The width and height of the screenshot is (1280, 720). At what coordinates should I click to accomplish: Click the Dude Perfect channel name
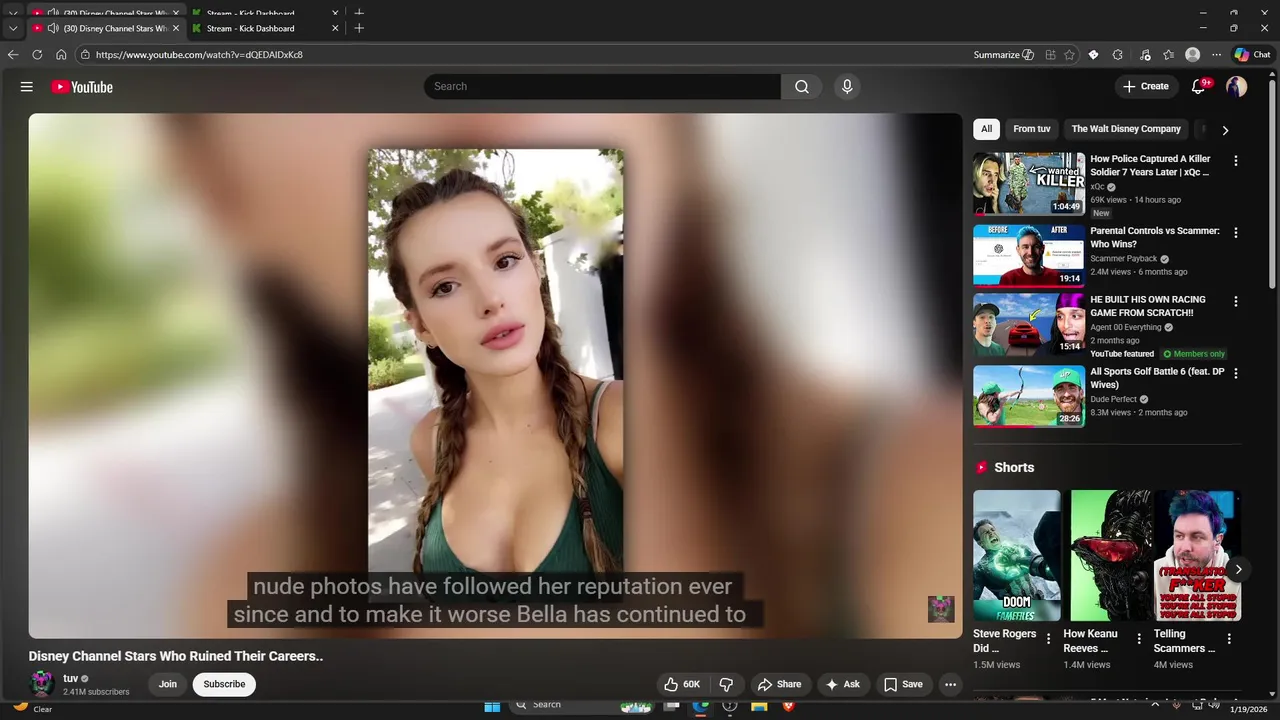pos(1113,399)
